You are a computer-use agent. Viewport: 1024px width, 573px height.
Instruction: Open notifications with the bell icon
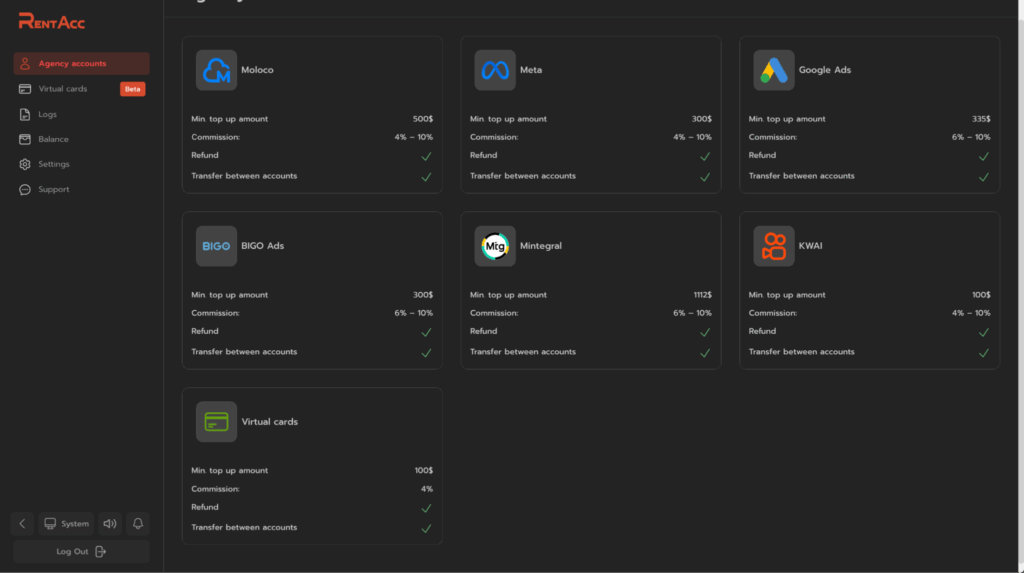click(138, 523)
